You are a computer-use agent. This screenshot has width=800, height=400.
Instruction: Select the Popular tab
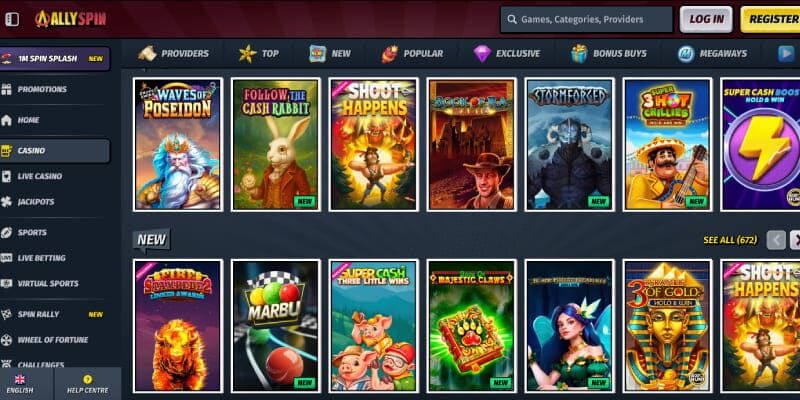pos(412,54)
